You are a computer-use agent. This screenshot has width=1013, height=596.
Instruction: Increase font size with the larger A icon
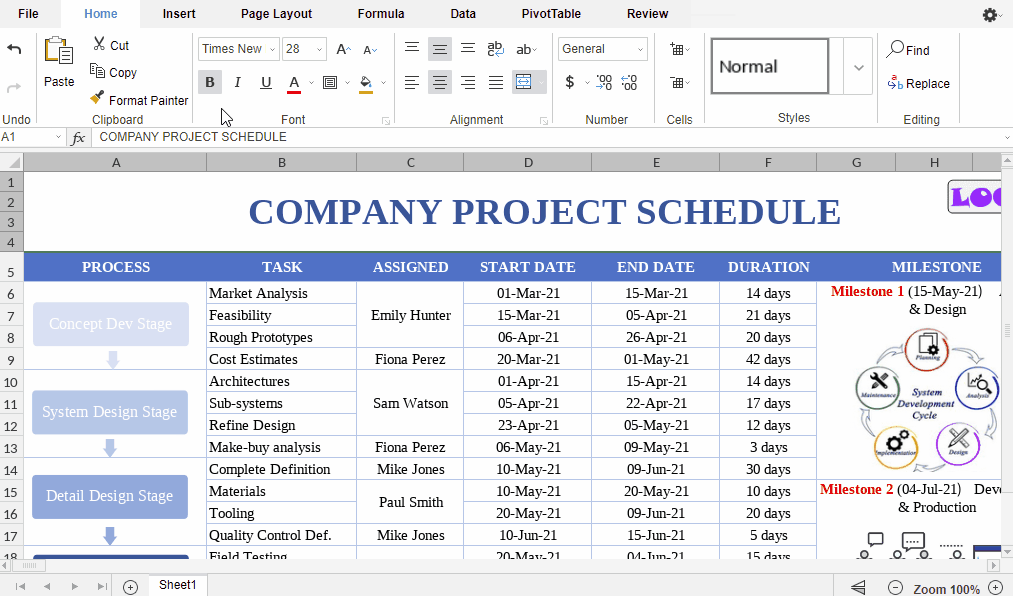[343, 49]
